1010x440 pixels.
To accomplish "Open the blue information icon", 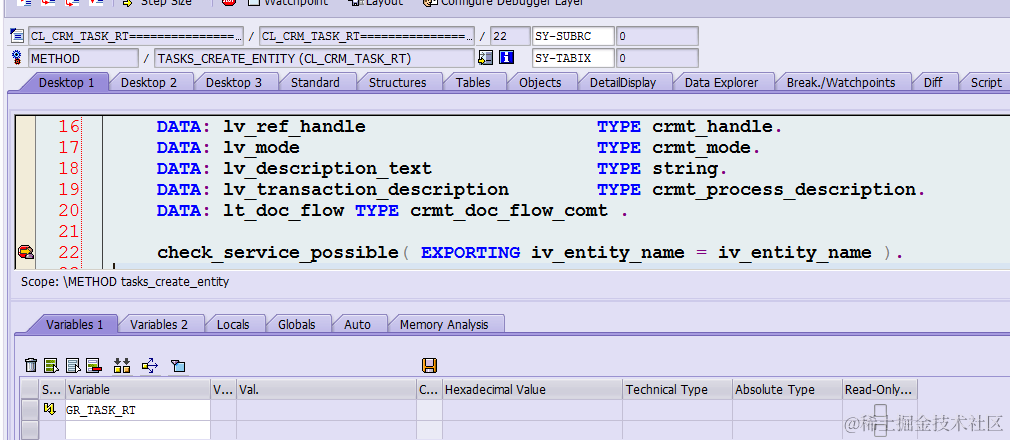I will pyautogui.click(x=506, y=58).
